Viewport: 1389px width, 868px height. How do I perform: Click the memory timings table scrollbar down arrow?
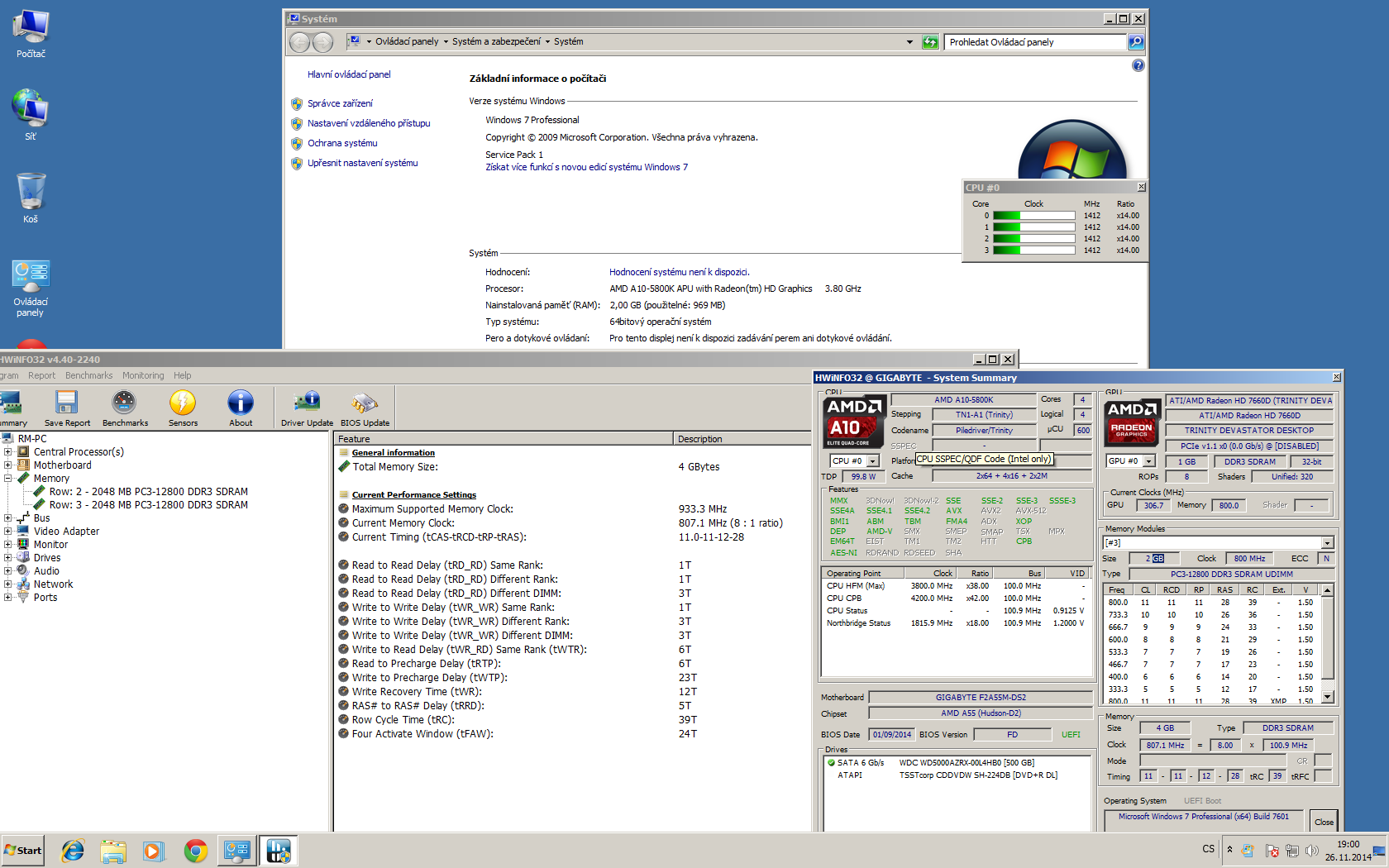[x=1327, y=697]
